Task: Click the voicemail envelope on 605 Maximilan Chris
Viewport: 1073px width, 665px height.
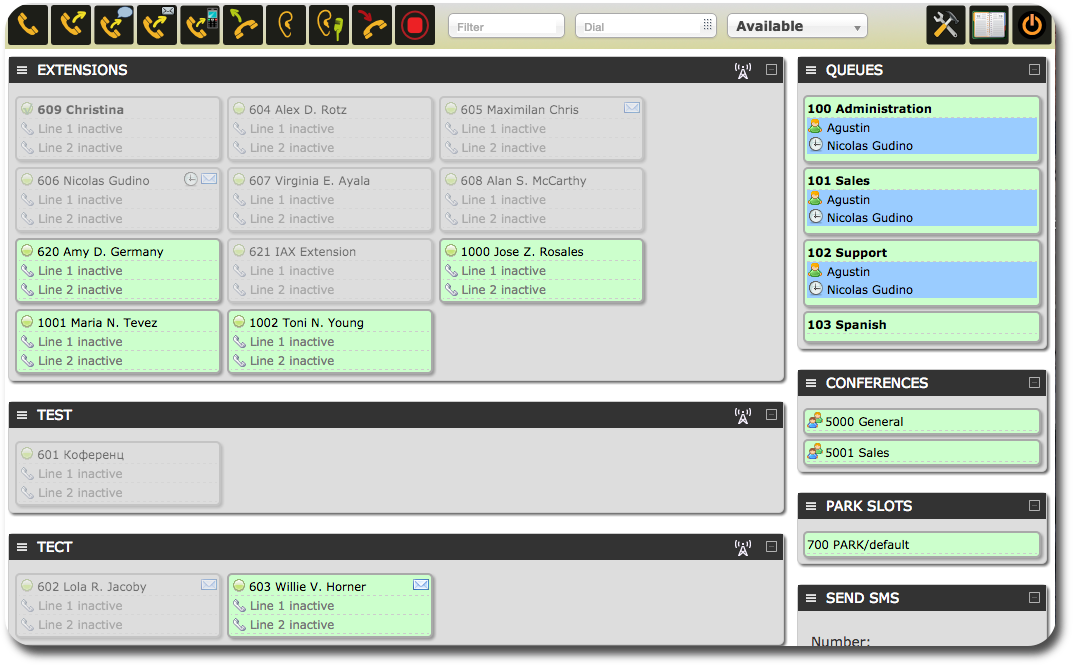Action: pyautogui.click(x=632, y=107)
